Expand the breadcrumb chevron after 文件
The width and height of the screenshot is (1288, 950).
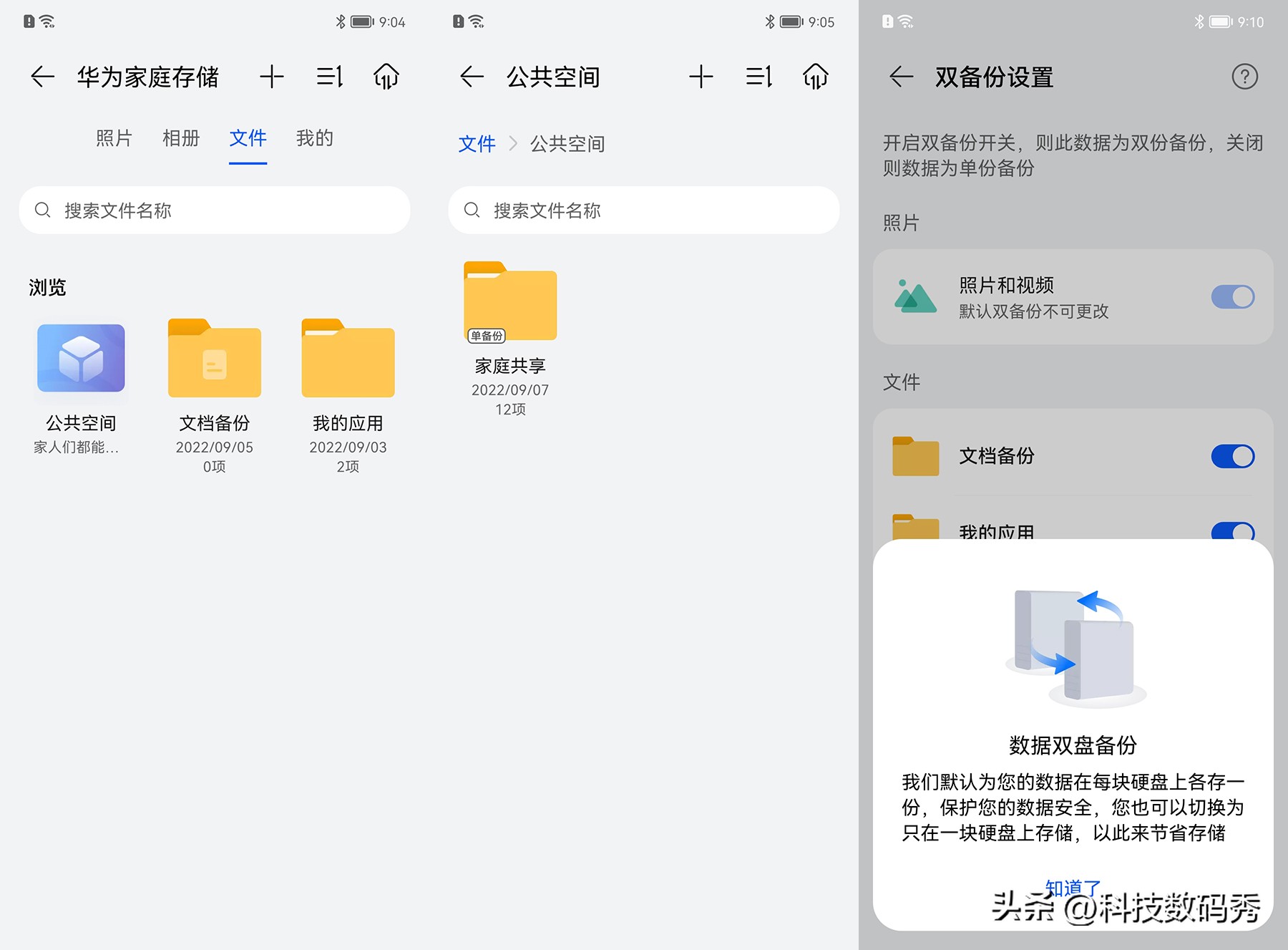click(513, 144)
